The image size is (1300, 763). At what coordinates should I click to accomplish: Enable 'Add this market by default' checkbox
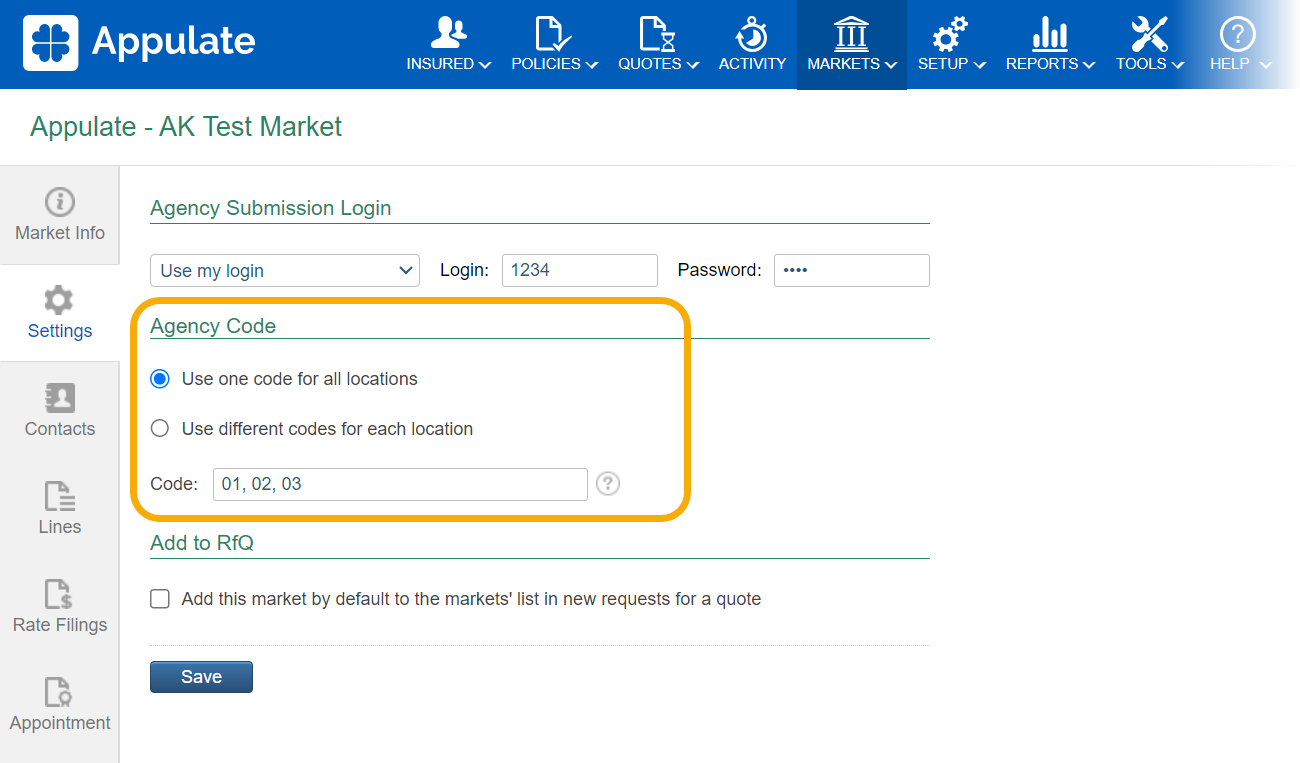click(160, 599)
